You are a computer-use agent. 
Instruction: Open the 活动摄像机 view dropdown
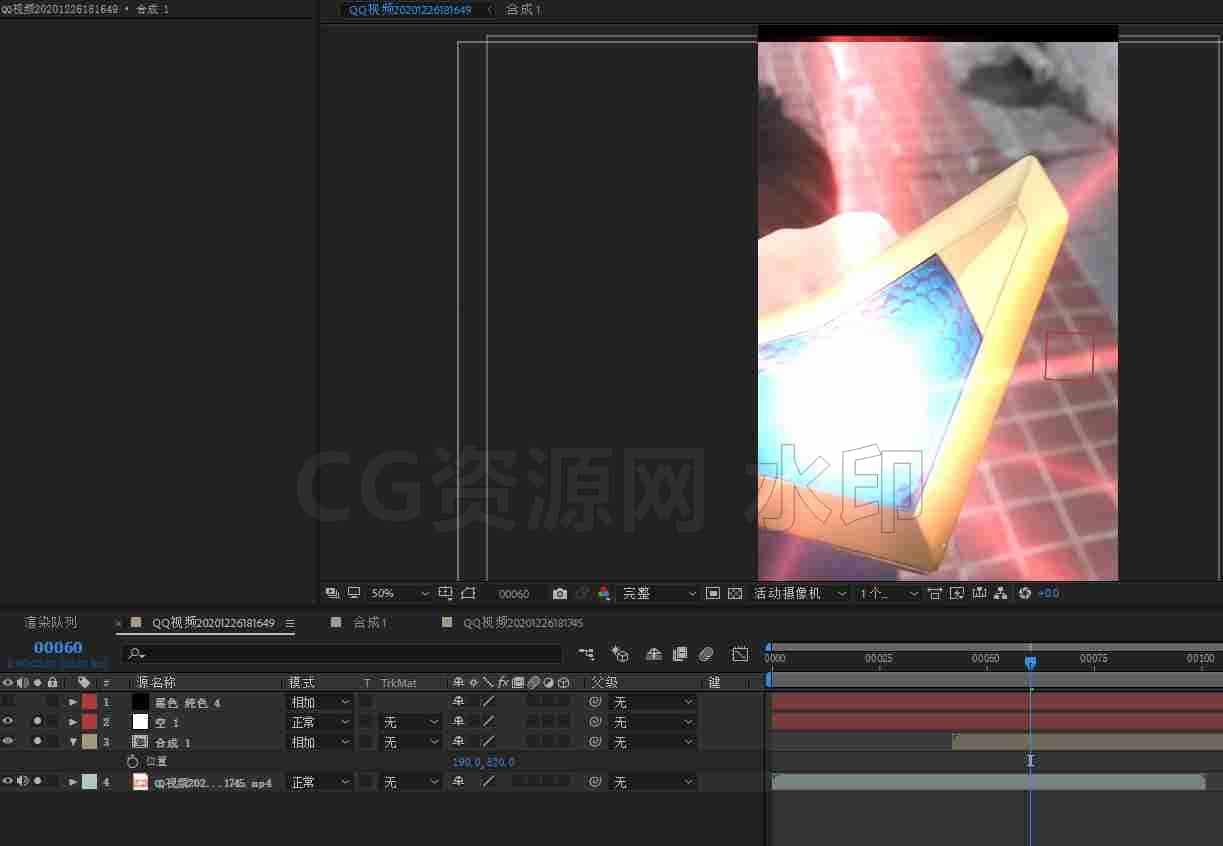coord(800,593)
